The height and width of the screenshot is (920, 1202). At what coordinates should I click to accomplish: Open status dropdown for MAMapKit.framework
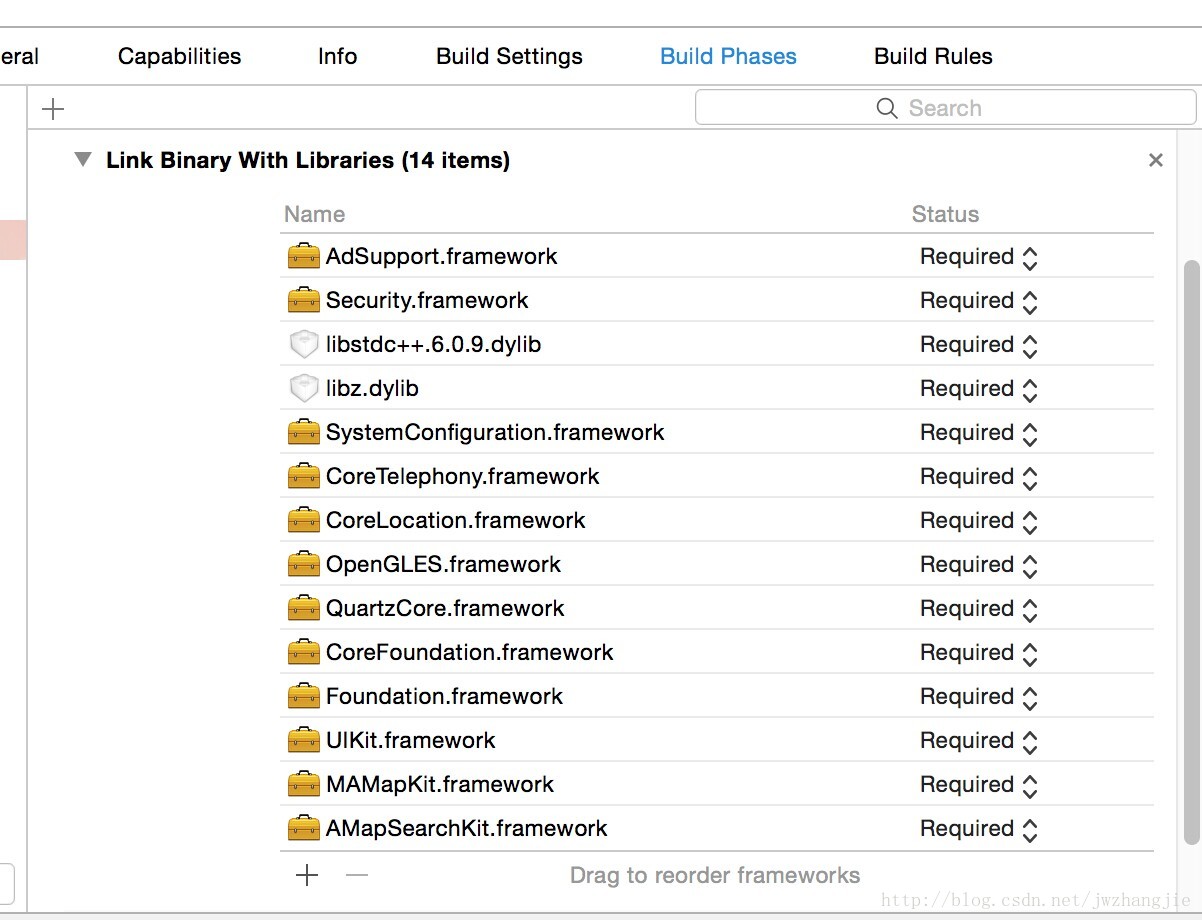pos(979,785)
